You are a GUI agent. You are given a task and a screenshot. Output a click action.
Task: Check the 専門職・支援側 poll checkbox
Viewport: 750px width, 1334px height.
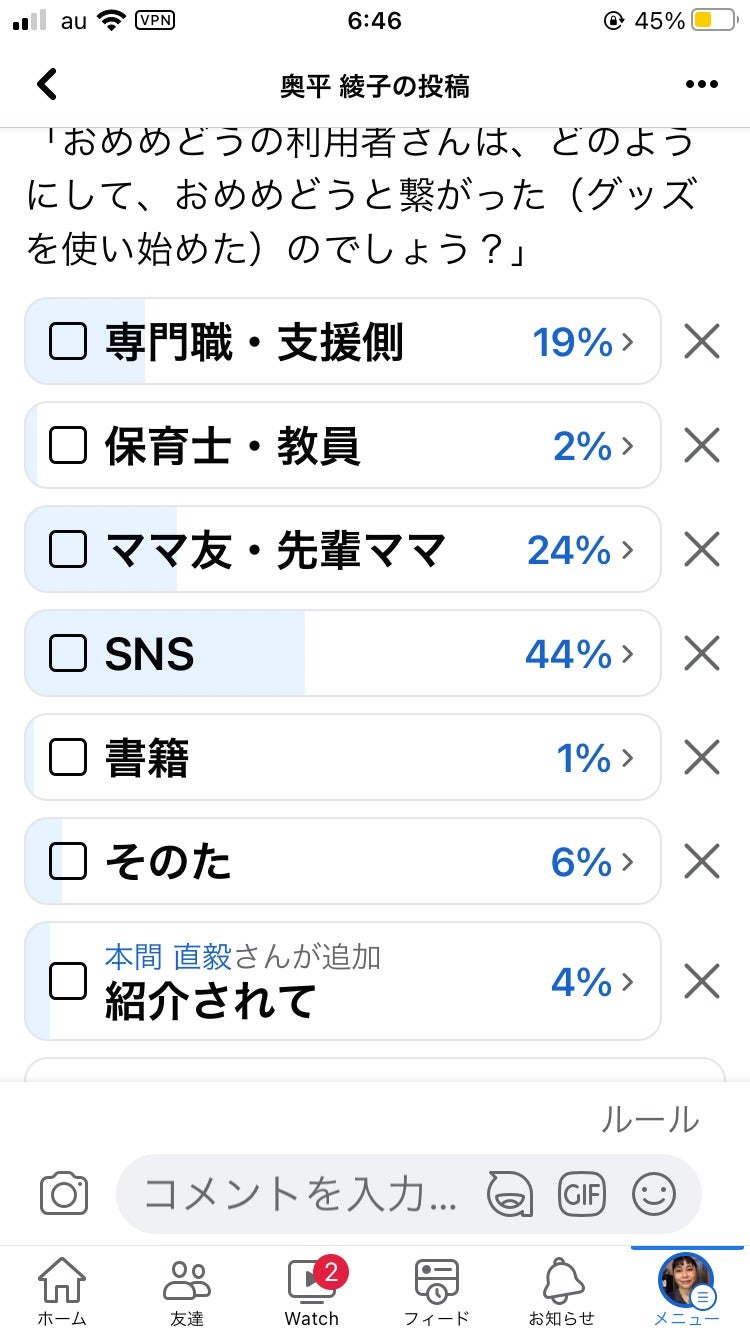[x=68, y=342]
